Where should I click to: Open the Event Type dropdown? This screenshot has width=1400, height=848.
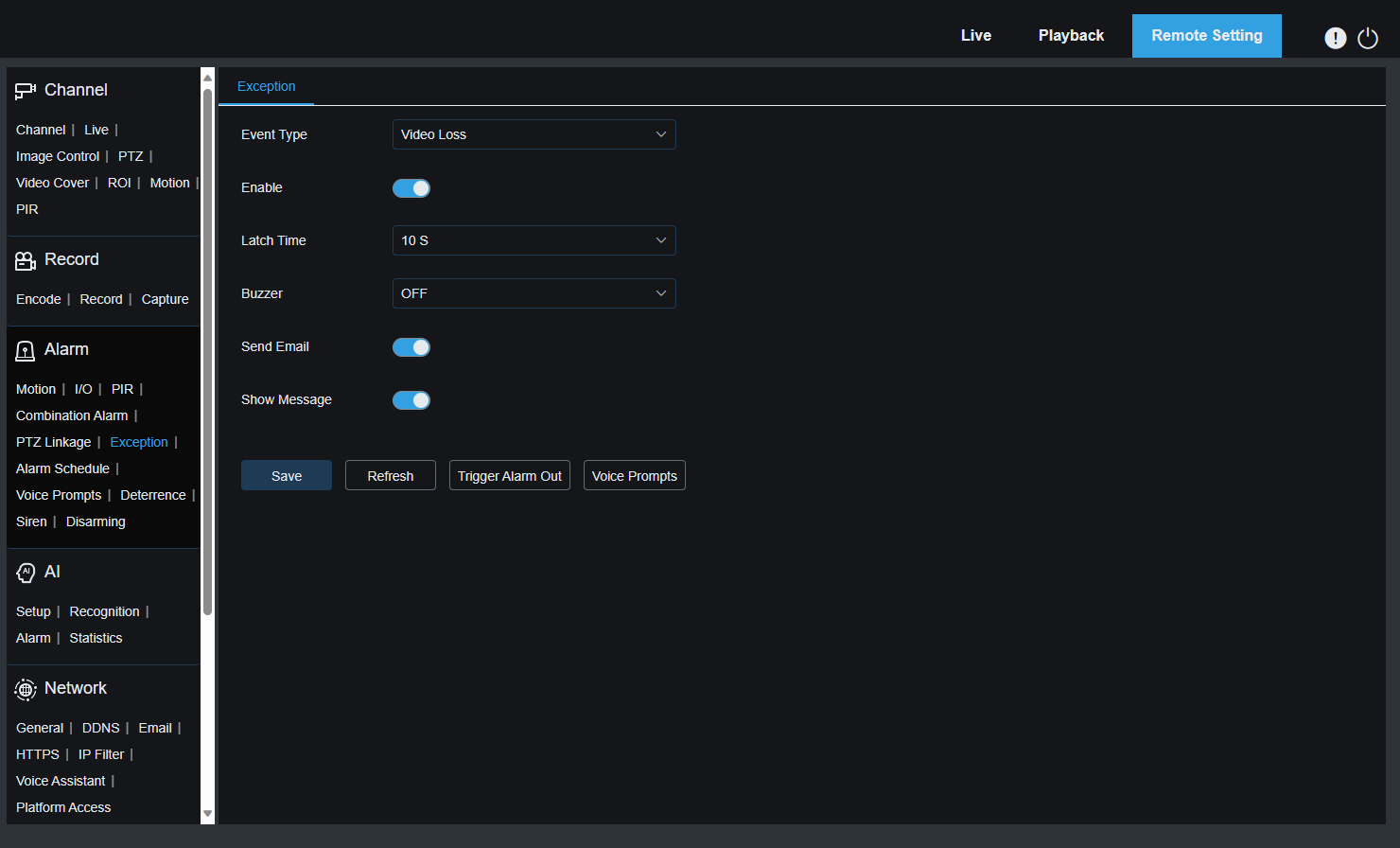[x=534, y=134]
